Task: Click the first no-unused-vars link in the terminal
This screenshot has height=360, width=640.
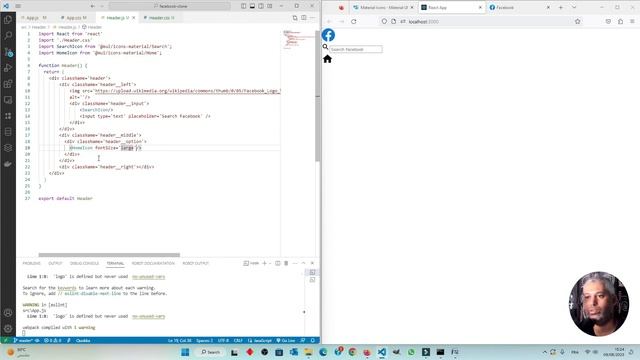Action: click(x=149, y=277)
